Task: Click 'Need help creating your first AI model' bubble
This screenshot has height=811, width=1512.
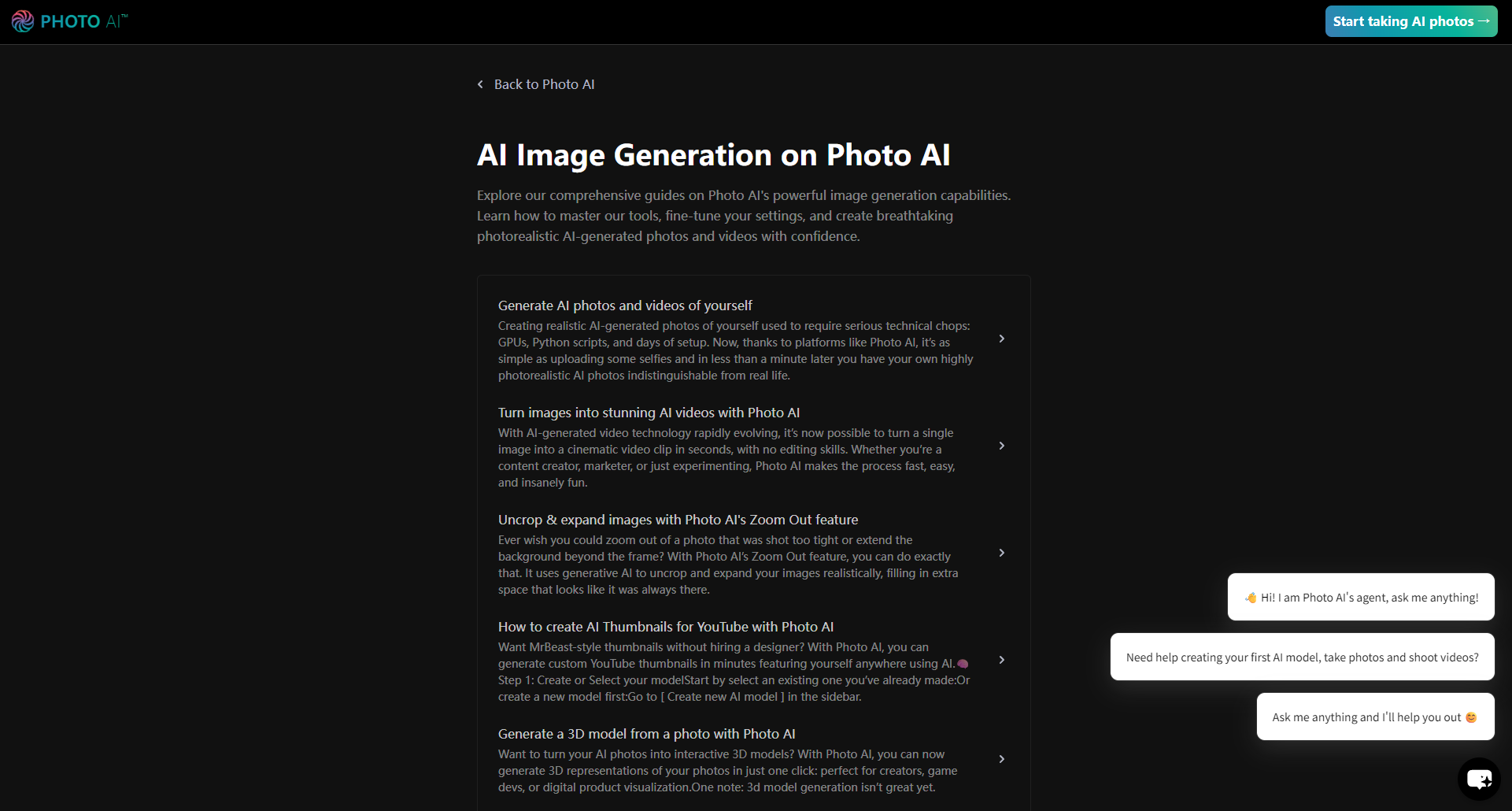Action: [1302, 657]
